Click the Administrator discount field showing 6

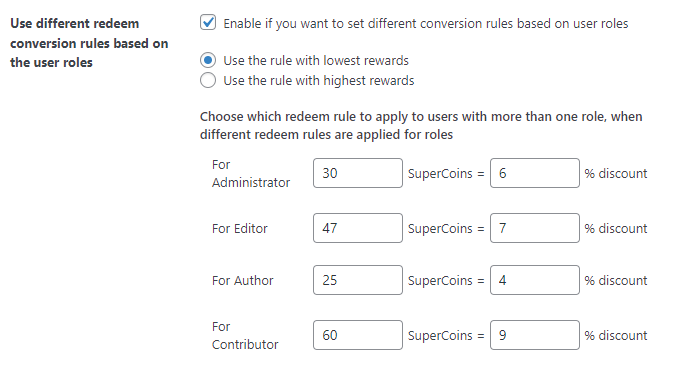tap(535, 173)
